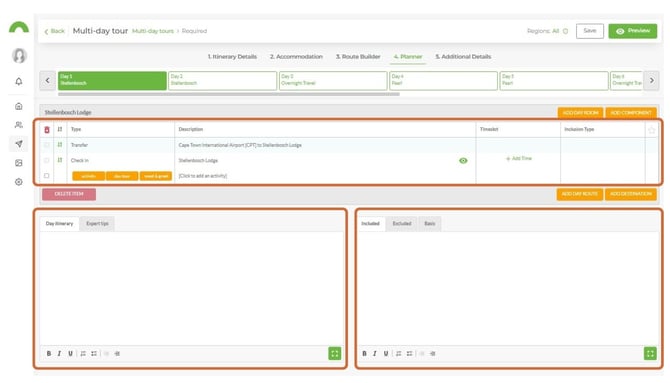This screenshot has width=670, height=383.
Task: Show next days with right arrow
Action: 652,80
